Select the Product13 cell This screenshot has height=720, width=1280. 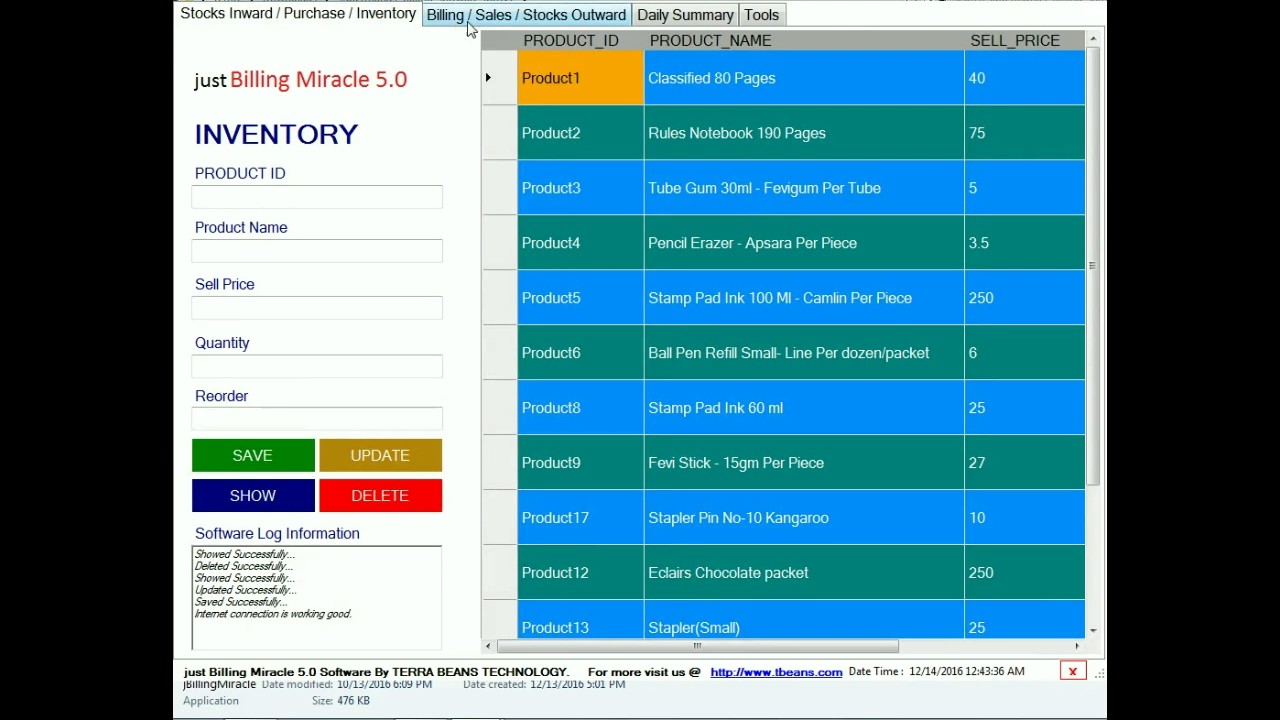click(580, 620)
